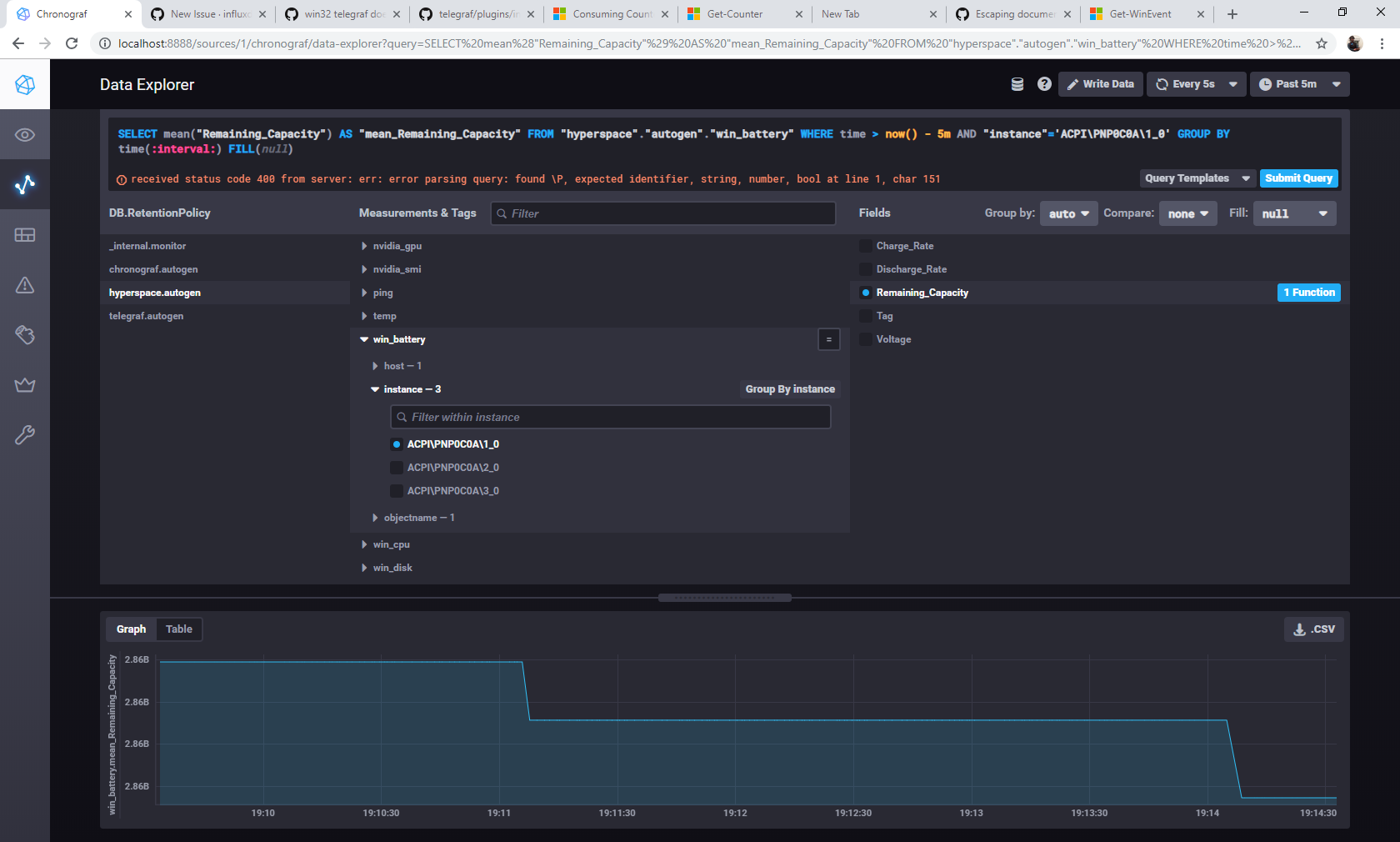This screenshot has width=1400, height=842.
Task: Open the Configuration wrench icon
Action: coord(25,434)
